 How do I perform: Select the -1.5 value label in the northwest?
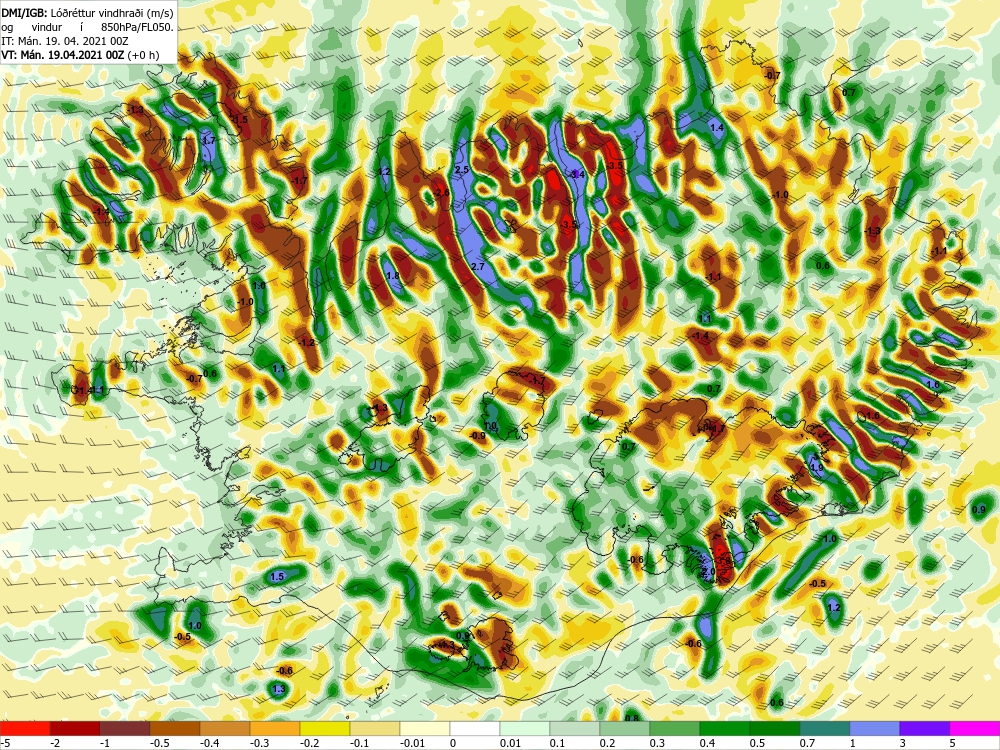click(239, 120)
